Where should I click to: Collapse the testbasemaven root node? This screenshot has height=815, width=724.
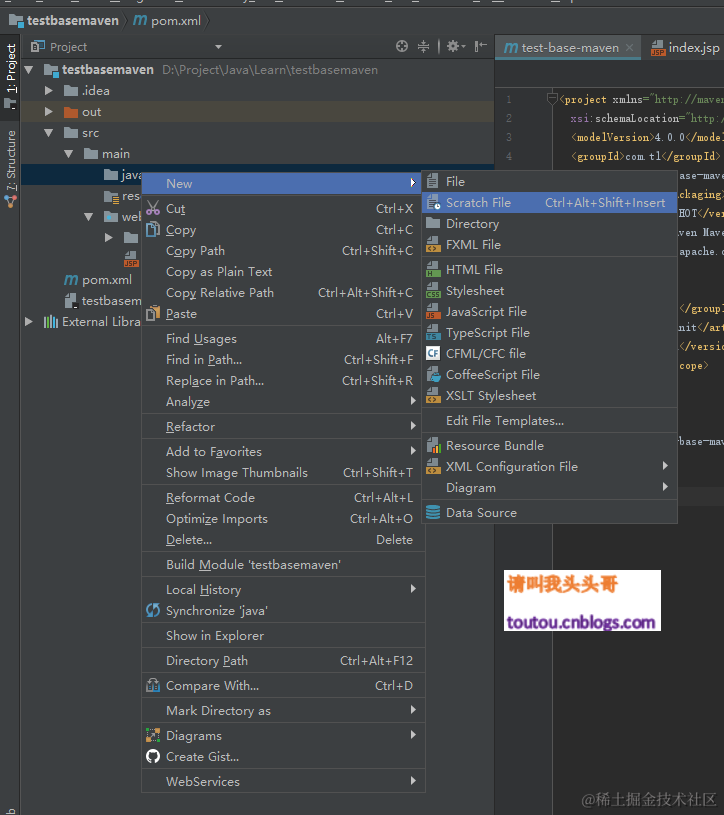pyautogui.click(x=29, y=70)
